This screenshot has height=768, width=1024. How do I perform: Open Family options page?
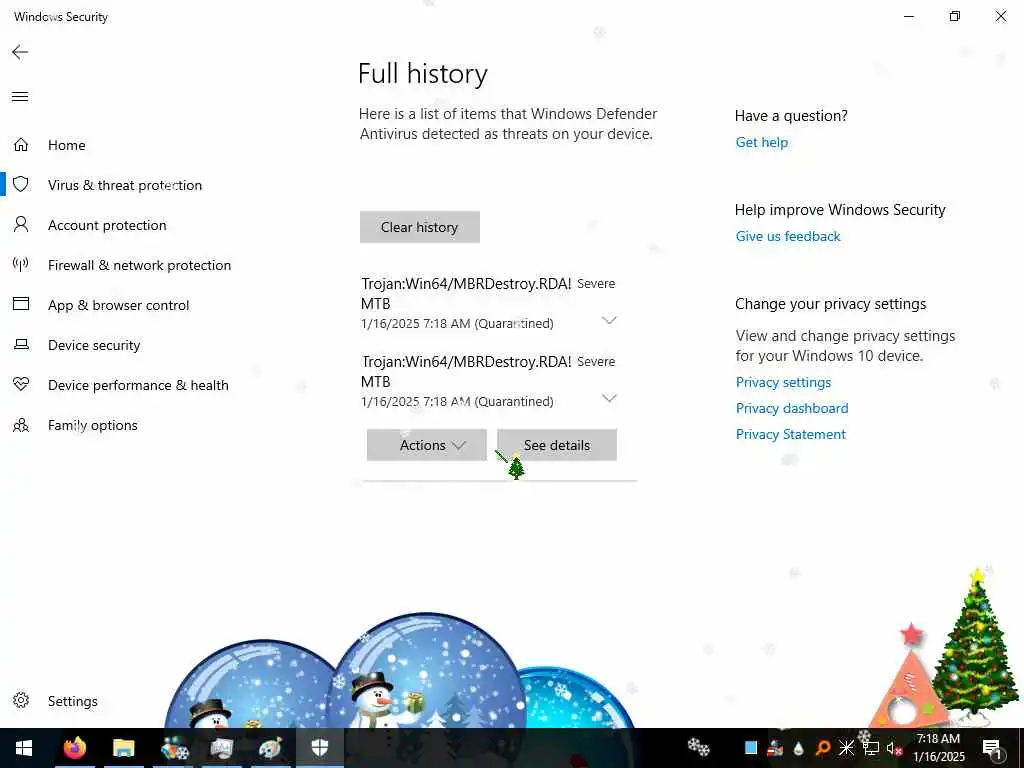(x=93, y=425)
